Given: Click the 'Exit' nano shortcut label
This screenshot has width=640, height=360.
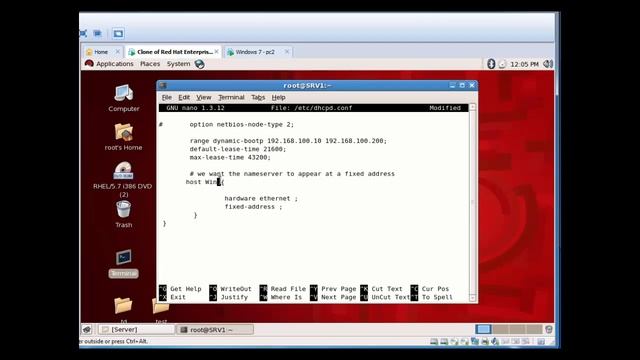Looking at the screenshot, I should [x=178, y=297].
